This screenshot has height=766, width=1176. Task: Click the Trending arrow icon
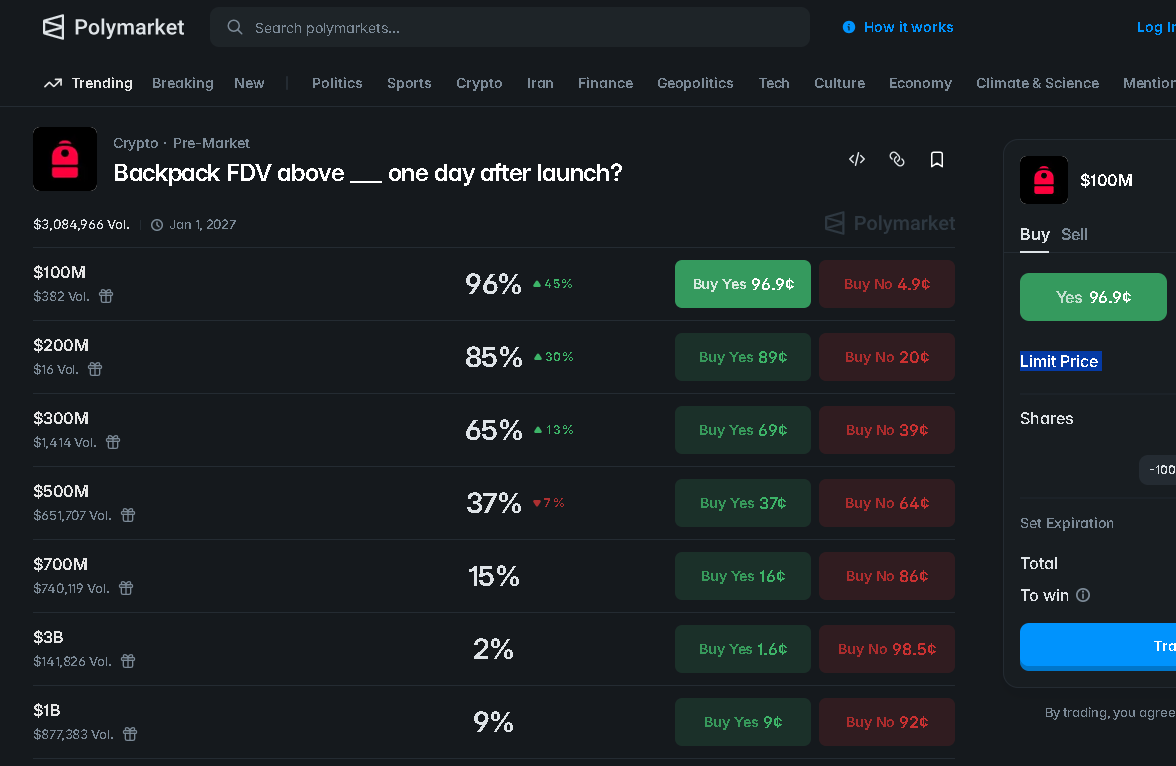click(x=52, y=83)
